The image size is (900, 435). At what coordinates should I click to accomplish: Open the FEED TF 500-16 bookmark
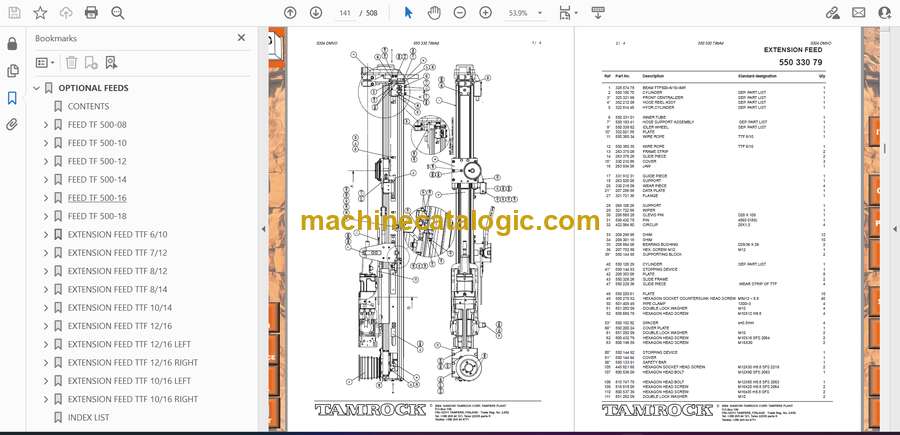coord(97,198)
